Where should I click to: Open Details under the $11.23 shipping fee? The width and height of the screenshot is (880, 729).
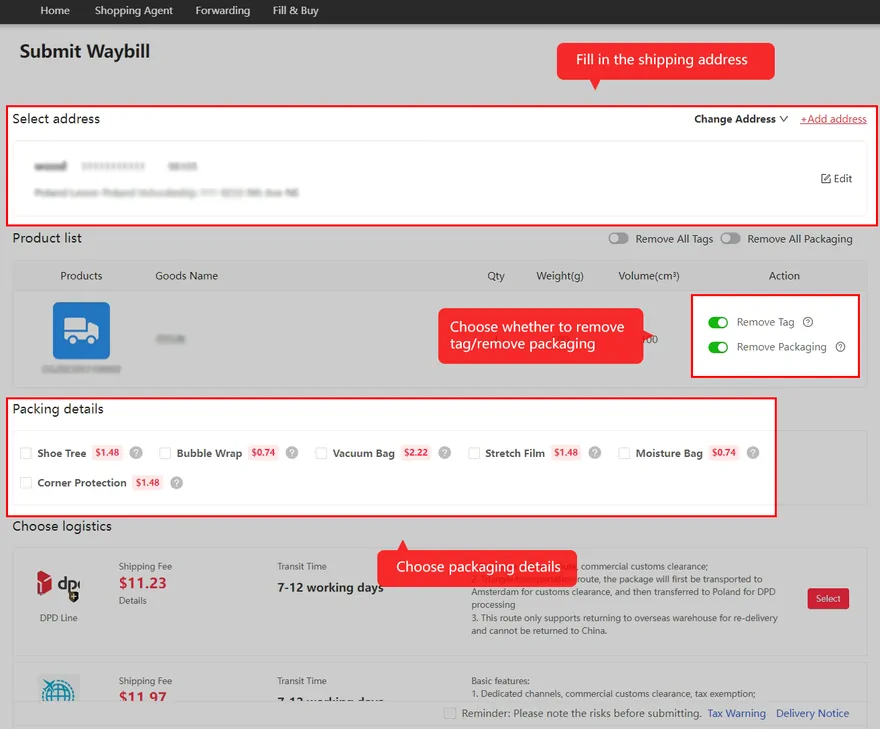(132, 600)
